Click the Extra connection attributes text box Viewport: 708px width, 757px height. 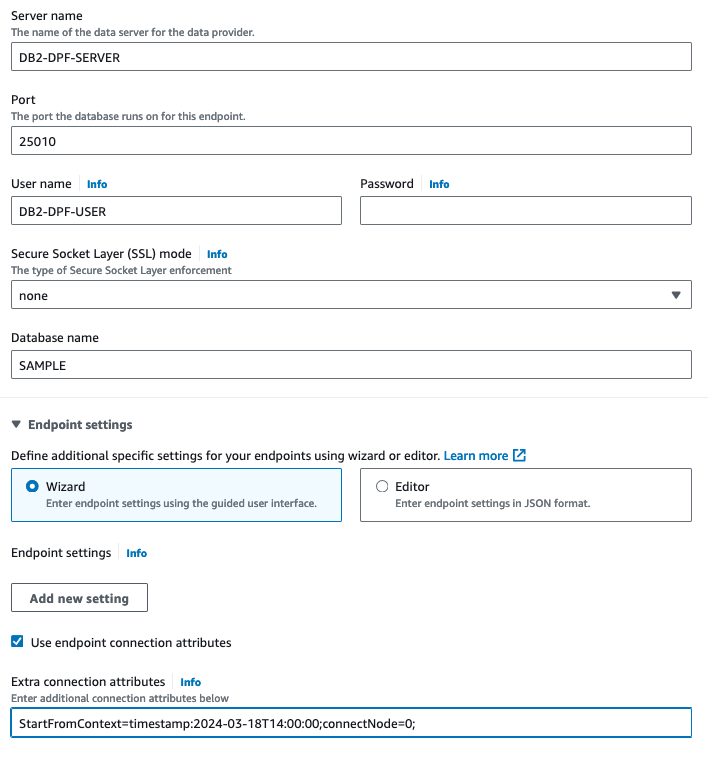[x=350, y=723]
